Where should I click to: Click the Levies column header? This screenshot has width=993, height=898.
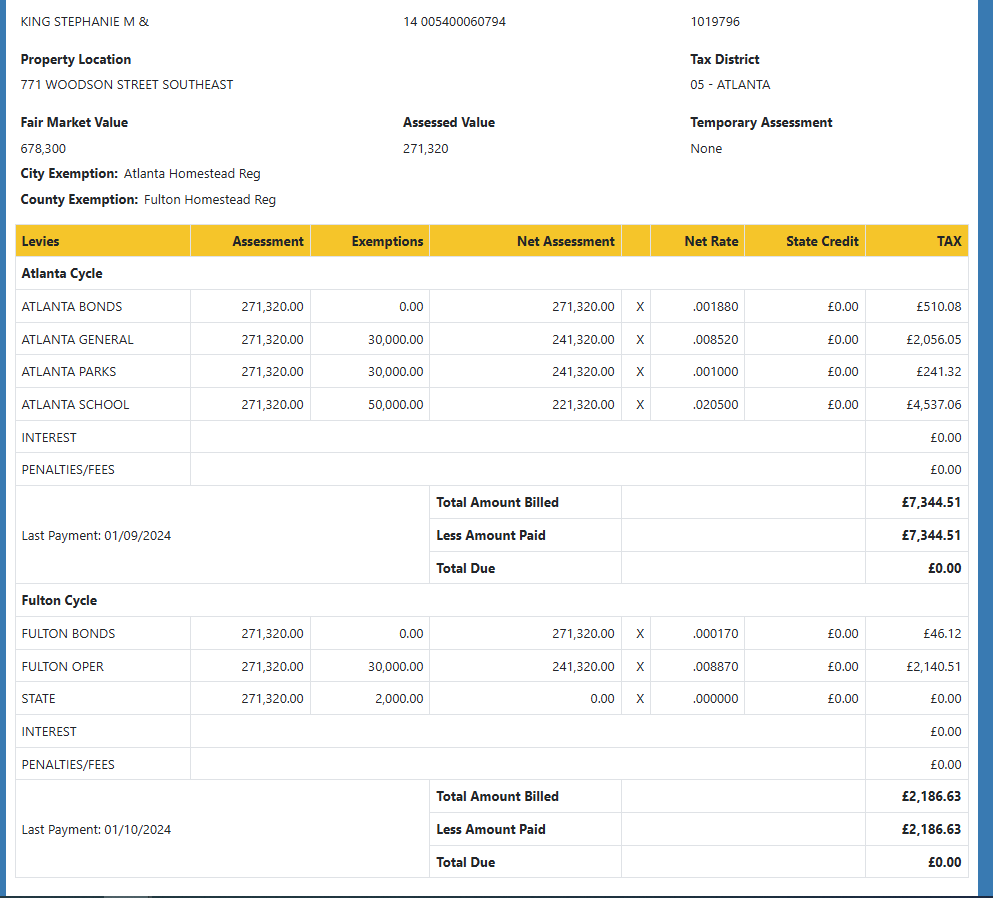point(41,241)
